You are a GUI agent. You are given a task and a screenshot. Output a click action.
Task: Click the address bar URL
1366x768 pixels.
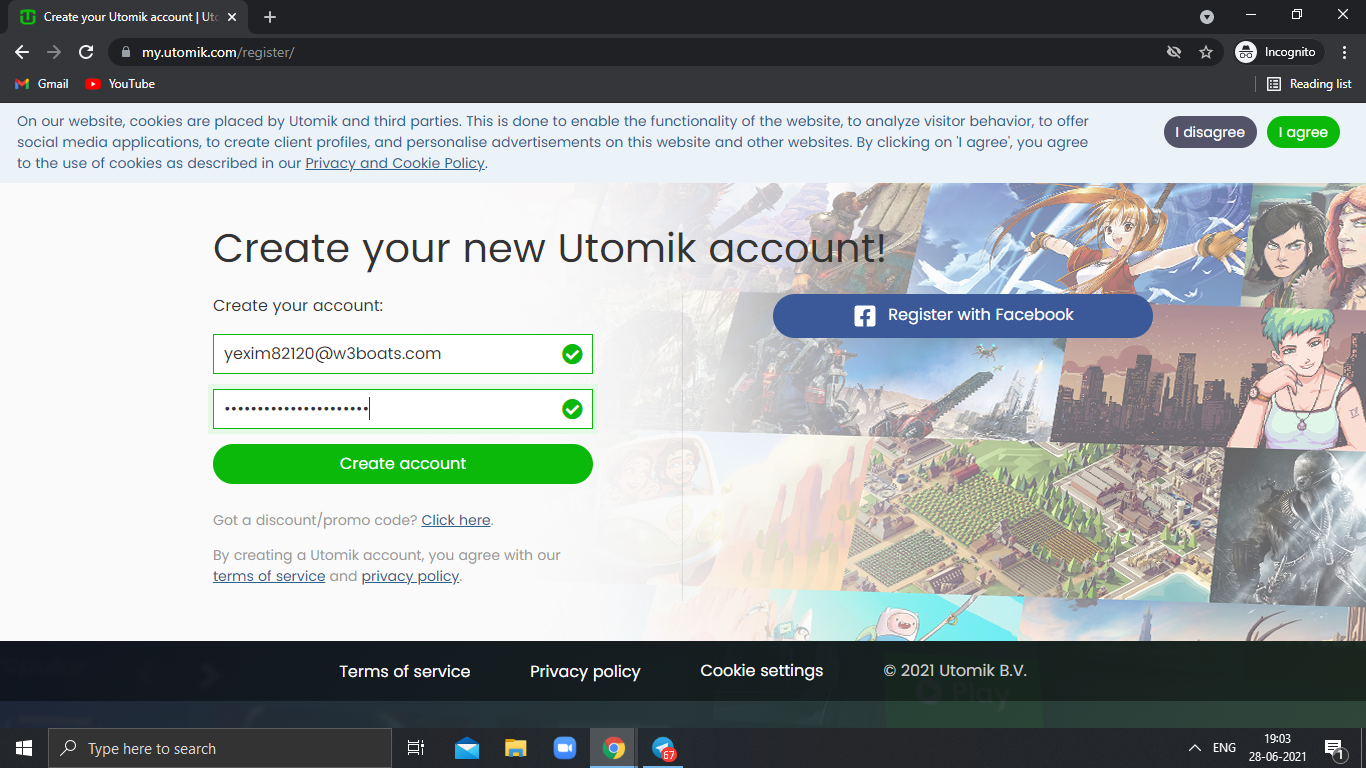point(218,52)
